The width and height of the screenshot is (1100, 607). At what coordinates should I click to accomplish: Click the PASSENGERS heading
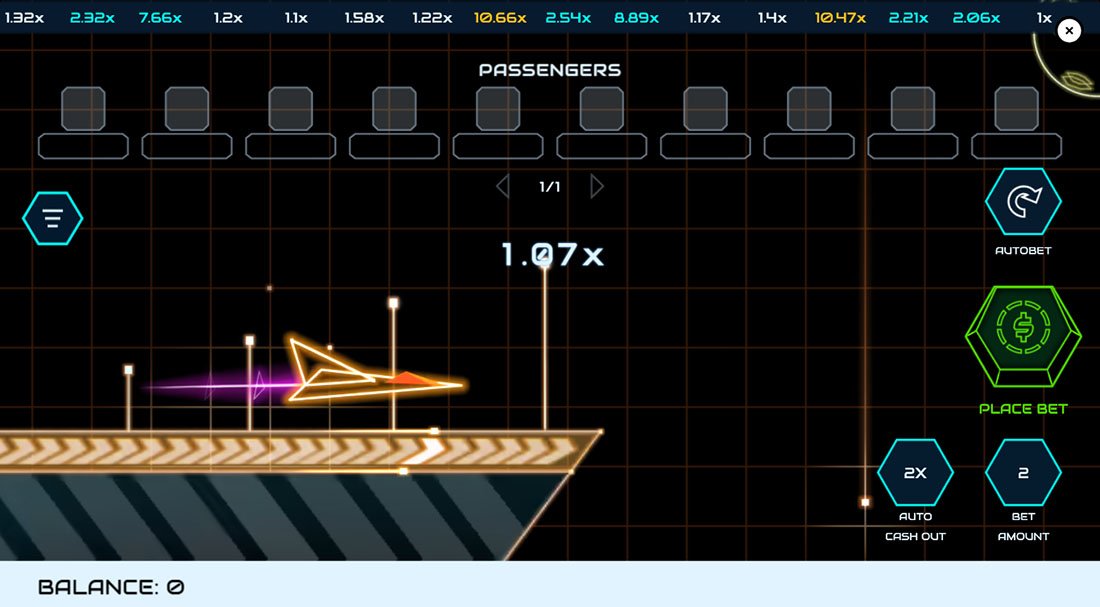click(550, 70)
